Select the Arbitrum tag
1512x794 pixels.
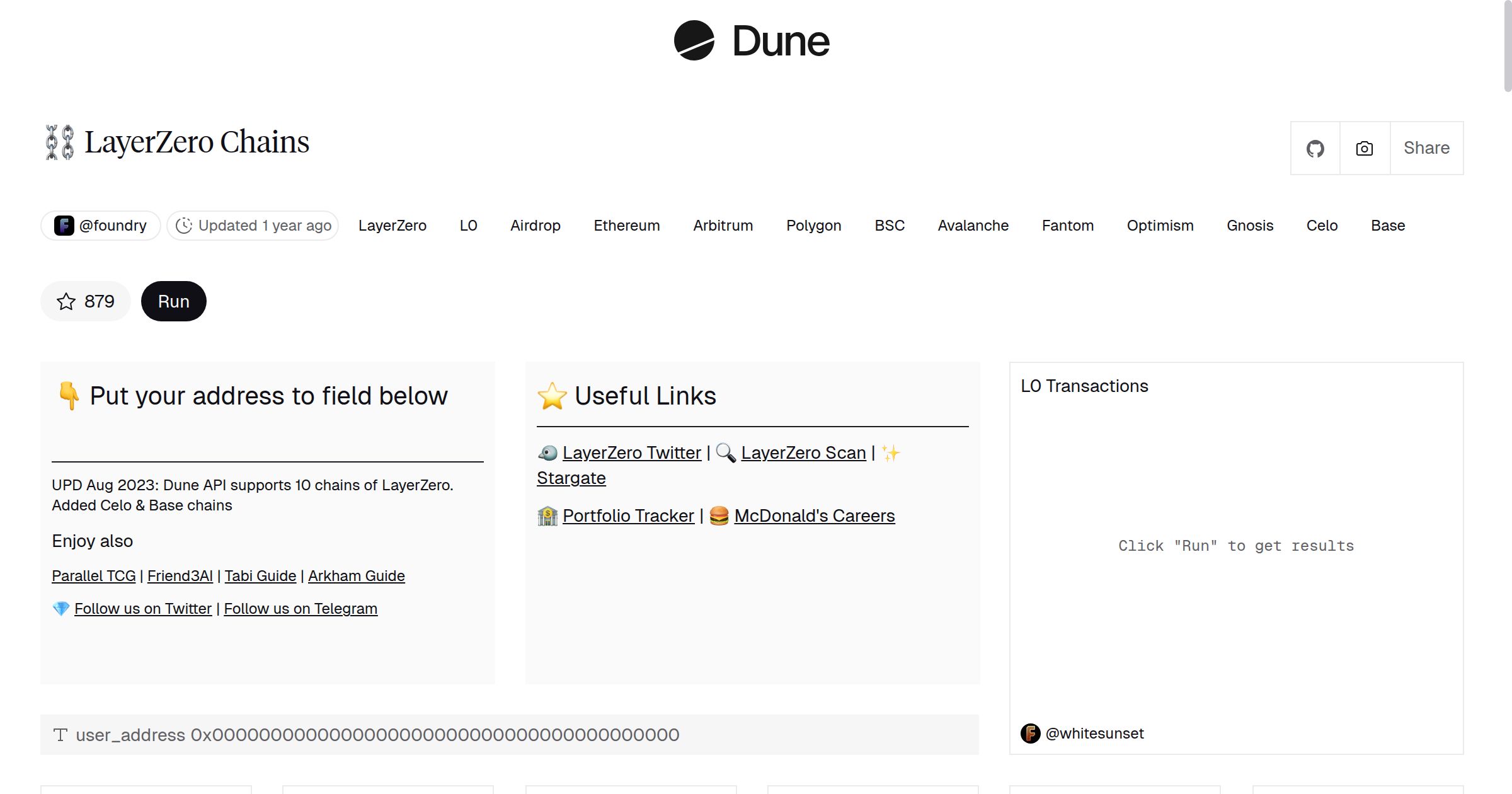pos(723,226)
